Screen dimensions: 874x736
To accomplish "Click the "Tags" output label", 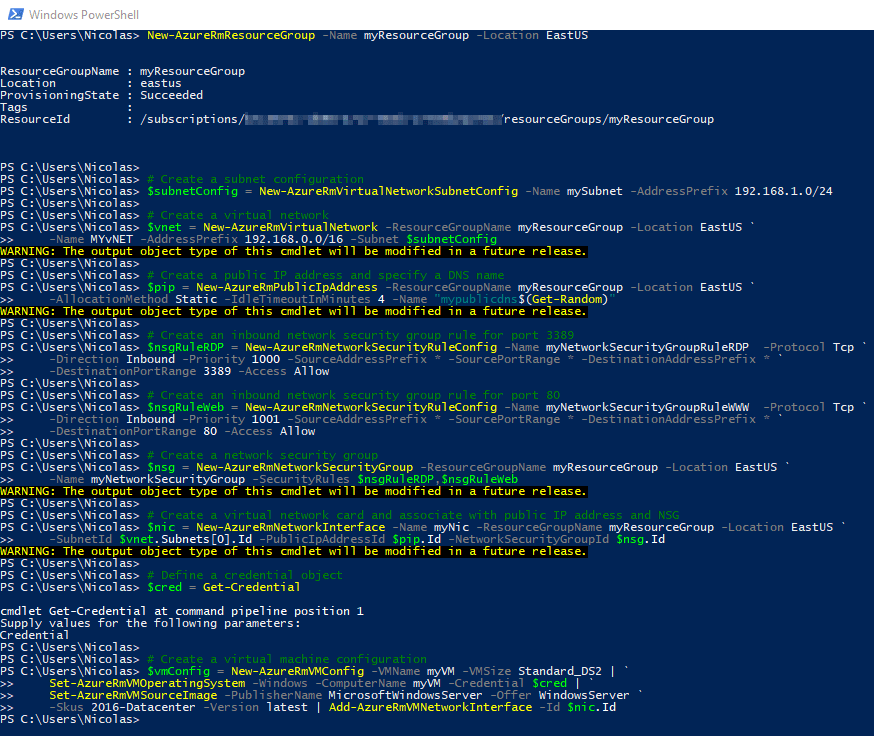I will click(x=14, y=107).
